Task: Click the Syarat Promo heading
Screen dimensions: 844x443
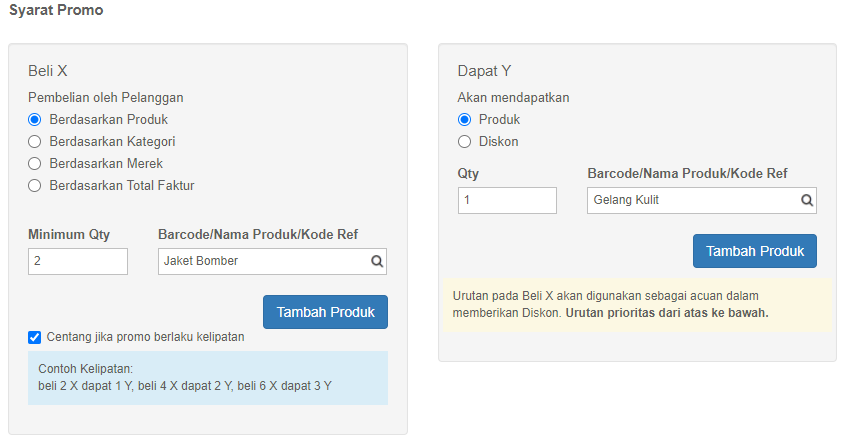Action: coord(56,10)
